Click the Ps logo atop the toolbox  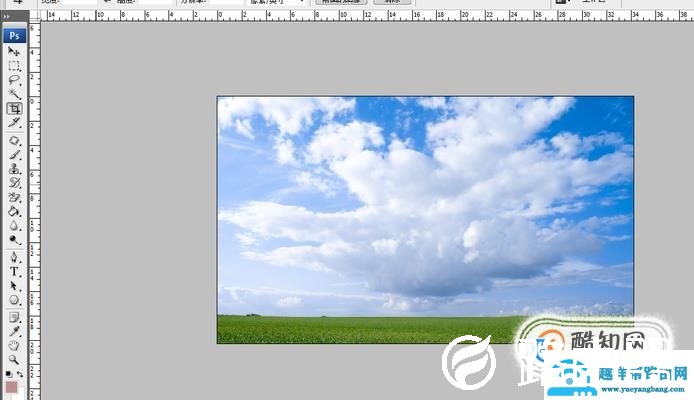[x=14, y=35]
